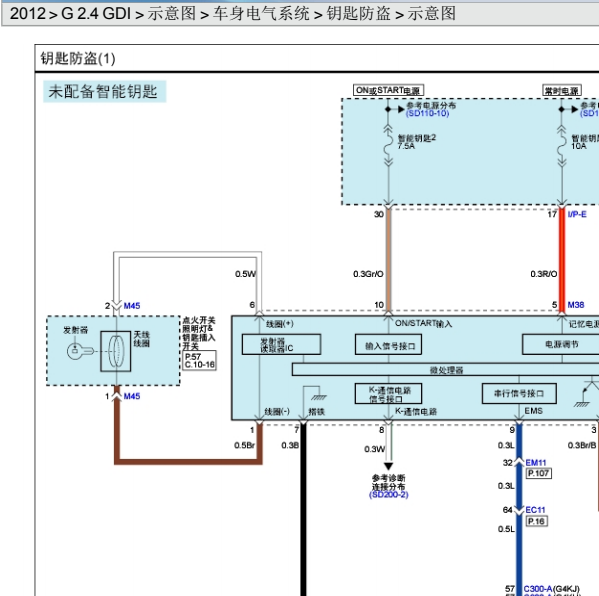Open the I/P-E connector link
599x596 pixels.
[577, 214]
